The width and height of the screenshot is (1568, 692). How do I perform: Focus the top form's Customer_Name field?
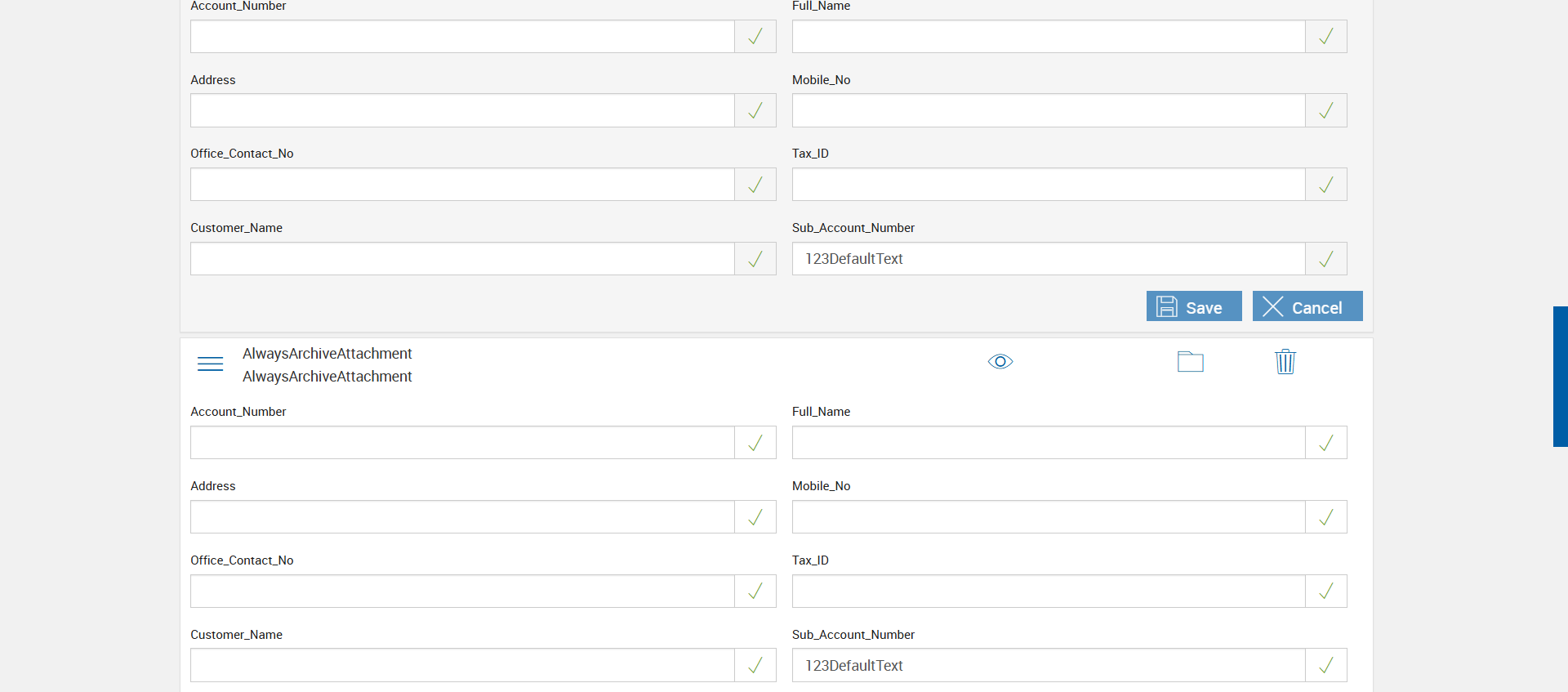coord(462,259)
